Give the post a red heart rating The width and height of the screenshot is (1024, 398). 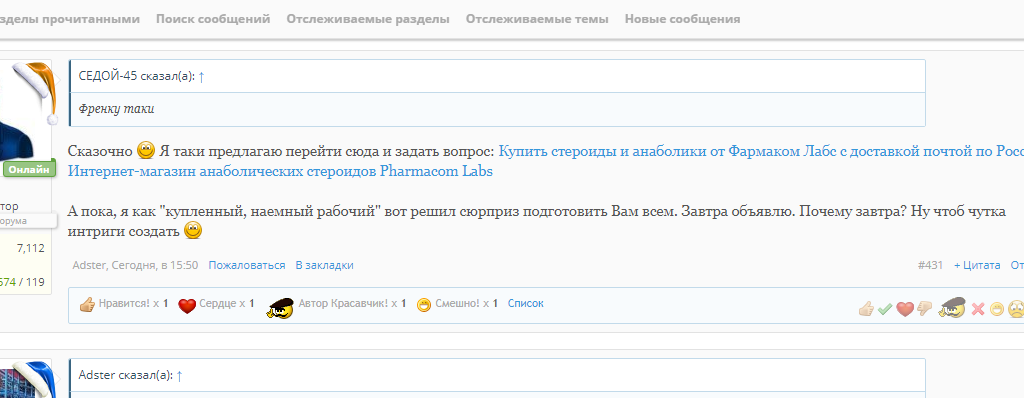click(x=904, y=308)
